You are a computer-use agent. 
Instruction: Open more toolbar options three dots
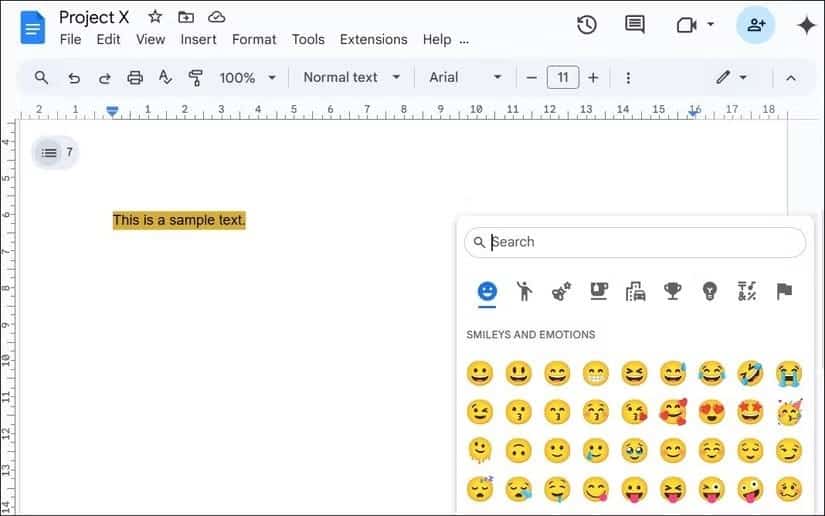pyautogui.click(x=628, y=78)
